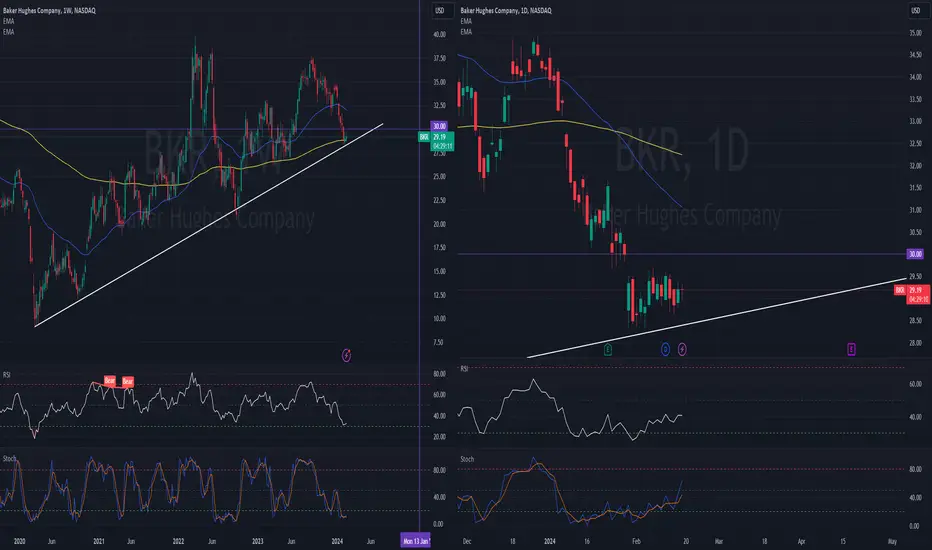Image resolution: width=932 pixels, height=550 pixels.
Task: Select the first EMA legend on weekly chart
Action: (x=8, y=21)
